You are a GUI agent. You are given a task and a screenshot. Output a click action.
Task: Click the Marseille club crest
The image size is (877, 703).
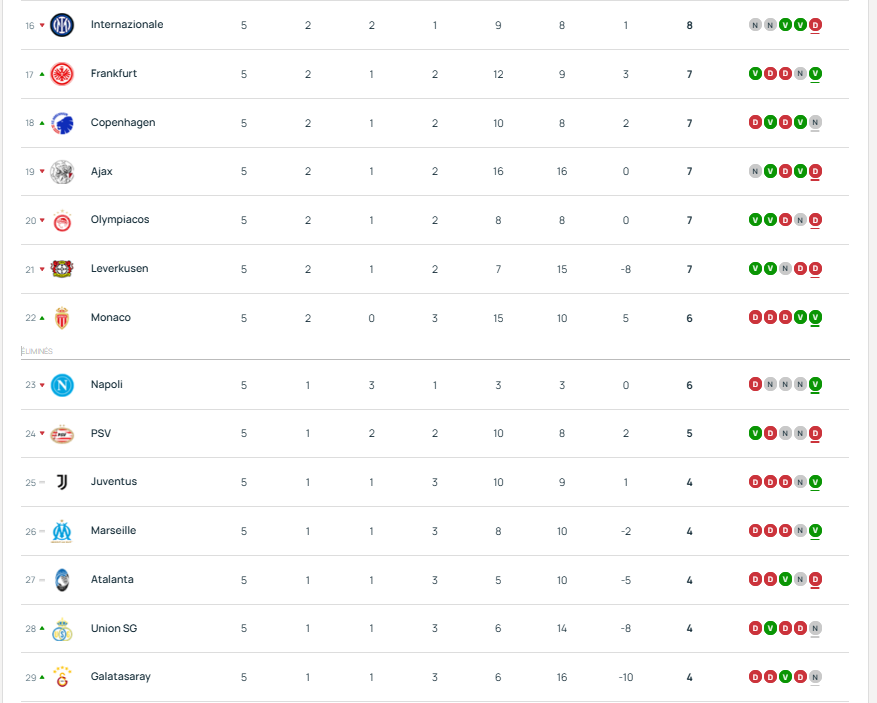pyautogui.click(x=62, y=531)
